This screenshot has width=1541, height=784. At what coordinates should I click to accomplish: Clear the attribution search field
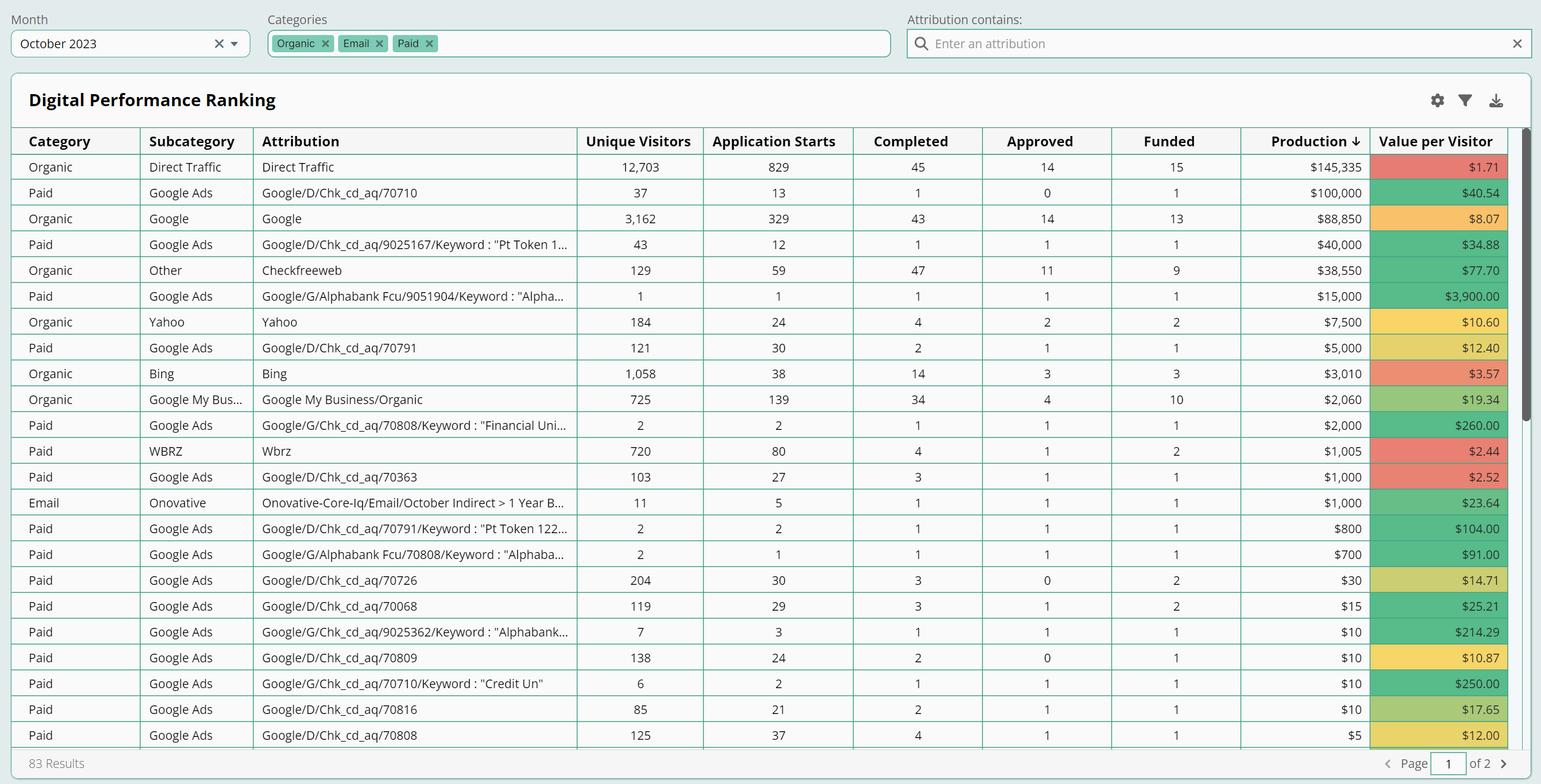tap(1516, 44)
